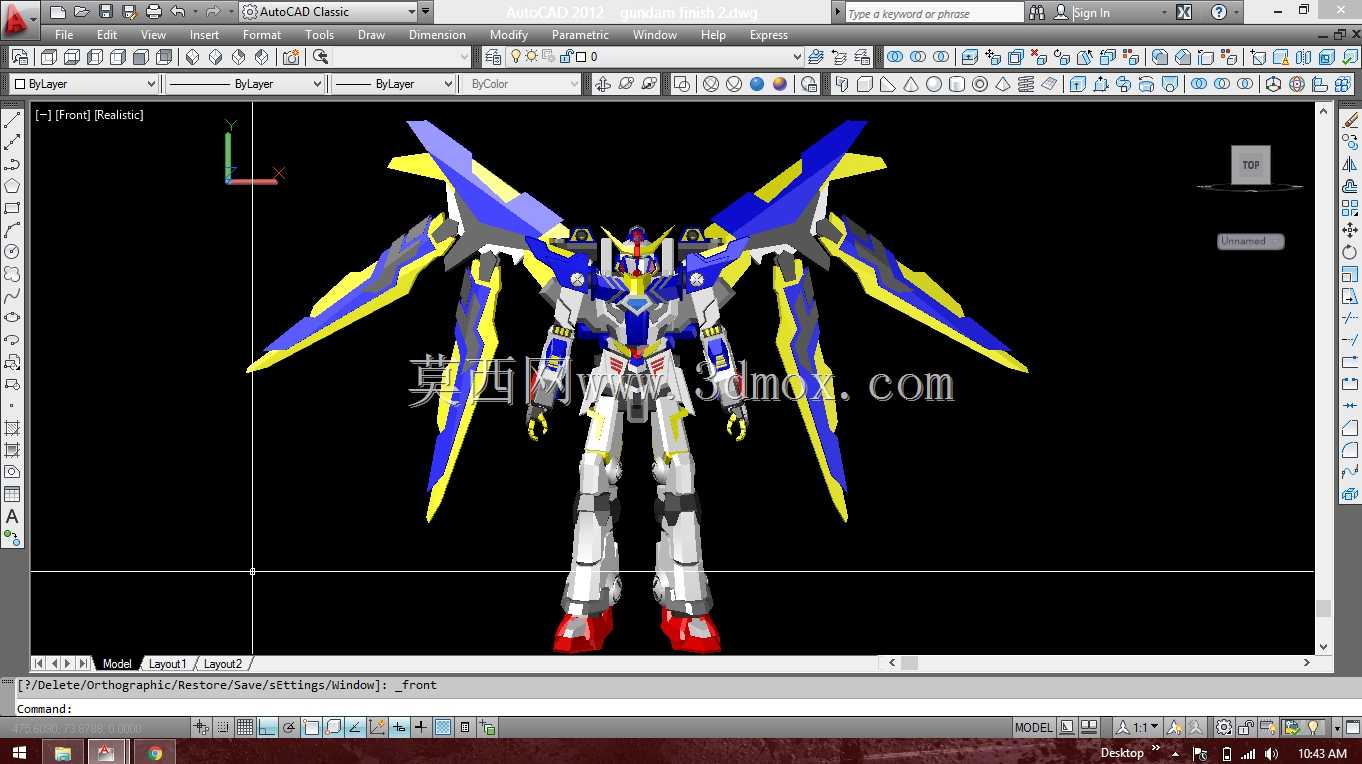The image size is (1362, 764).
Task: Select the Rotate tool in Modify toolbar
Action: click(x=1350, y=252)
